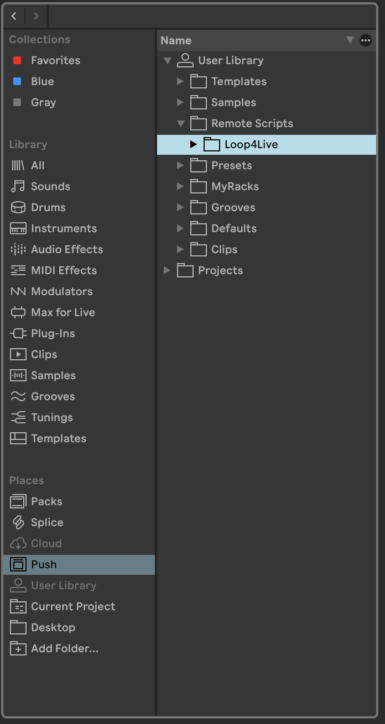
Task: Click the Add Folder... text
Action: tap(65, 649)
